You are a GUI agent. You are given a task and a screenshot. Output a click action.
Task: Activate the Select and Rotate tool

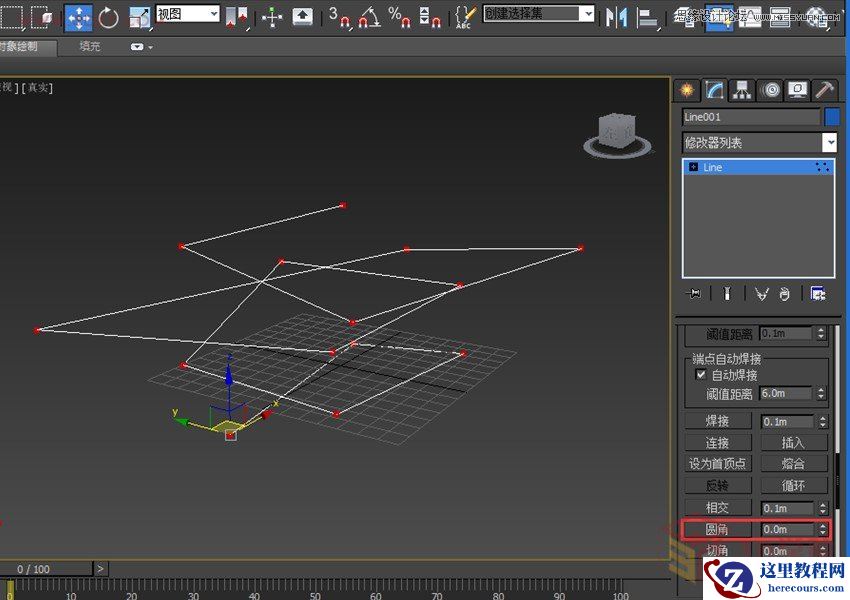109,17
